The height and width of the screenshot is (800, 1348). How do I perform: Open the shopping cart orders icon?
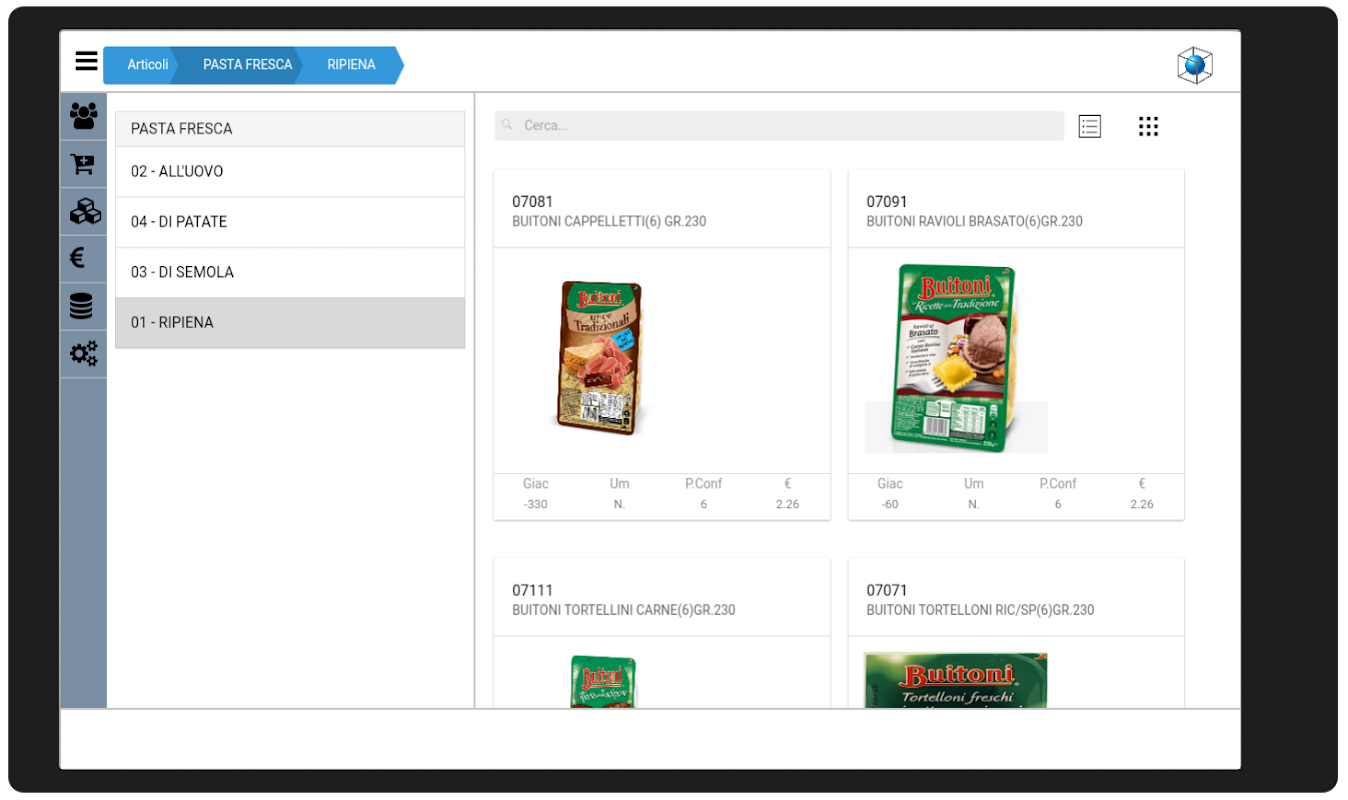point(83,164)
